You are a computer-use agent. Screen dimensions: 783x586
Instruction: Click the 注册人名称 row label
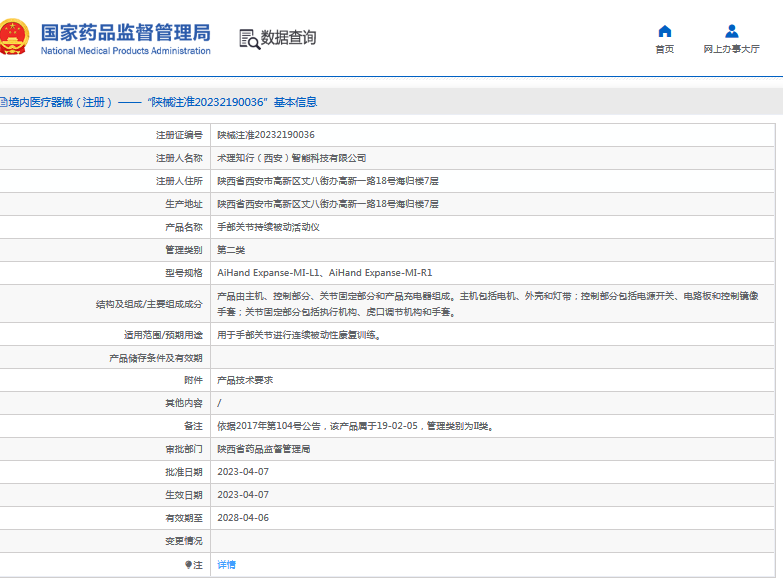[x=179, y=158]
